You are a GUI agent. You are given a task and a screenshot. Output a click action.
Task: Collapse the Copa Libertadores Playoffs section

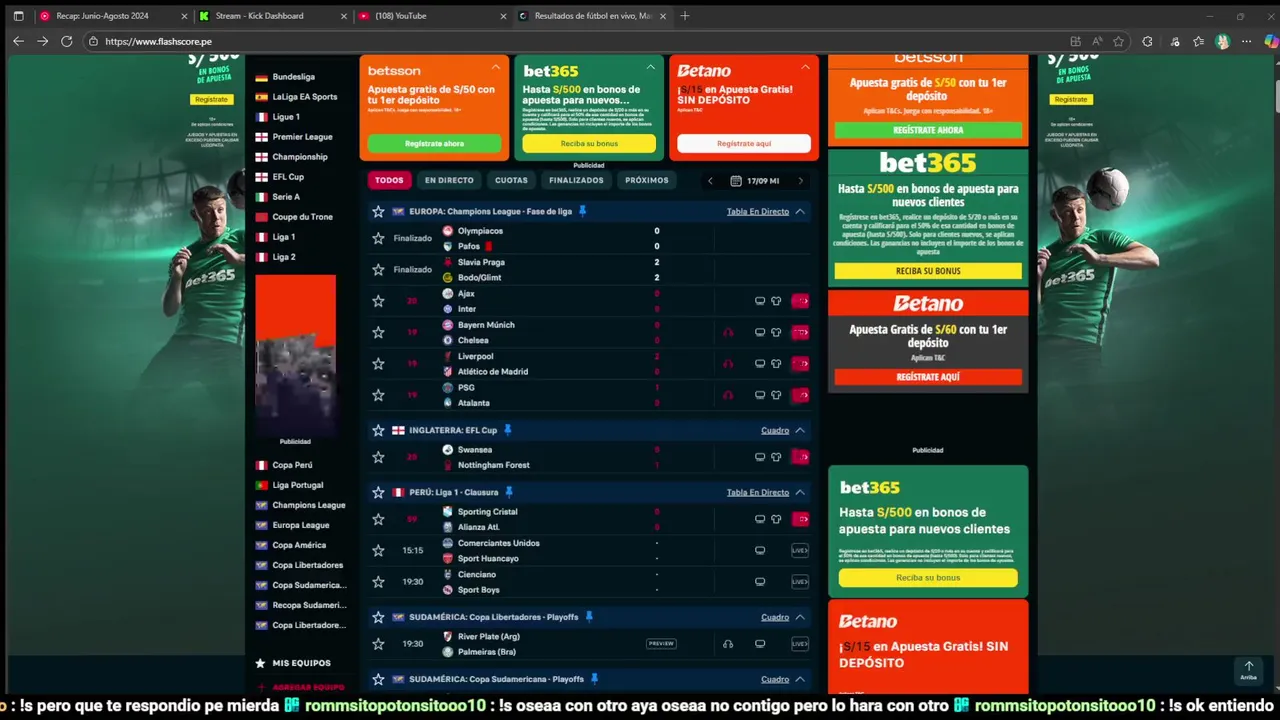pos(800,617)
